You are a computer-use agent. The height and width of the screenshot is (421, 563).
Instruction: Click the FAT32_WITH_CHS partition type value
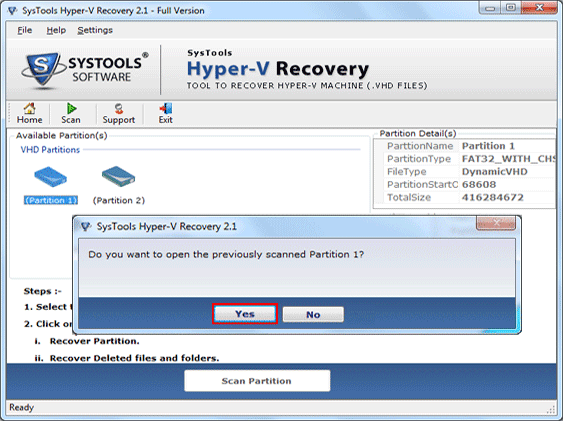(x=508, y=159)
